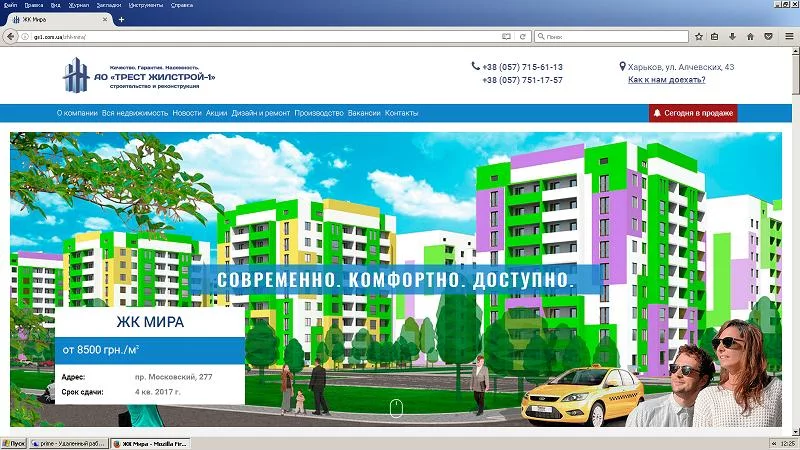Open the Акции page
Image resolution: width=800 pixels, height=450 pixels.
pos(216,113)
